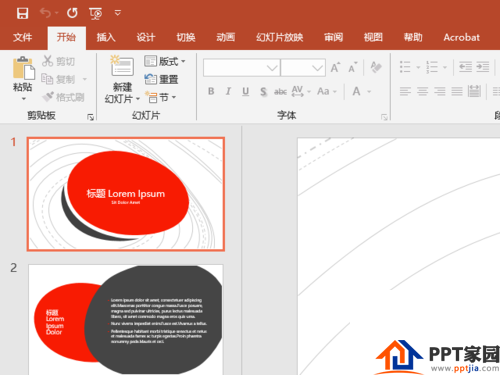This screenshot has width=500, height=375.
Task: Open the font color A dropdown arrow
Action: [369, 91]
